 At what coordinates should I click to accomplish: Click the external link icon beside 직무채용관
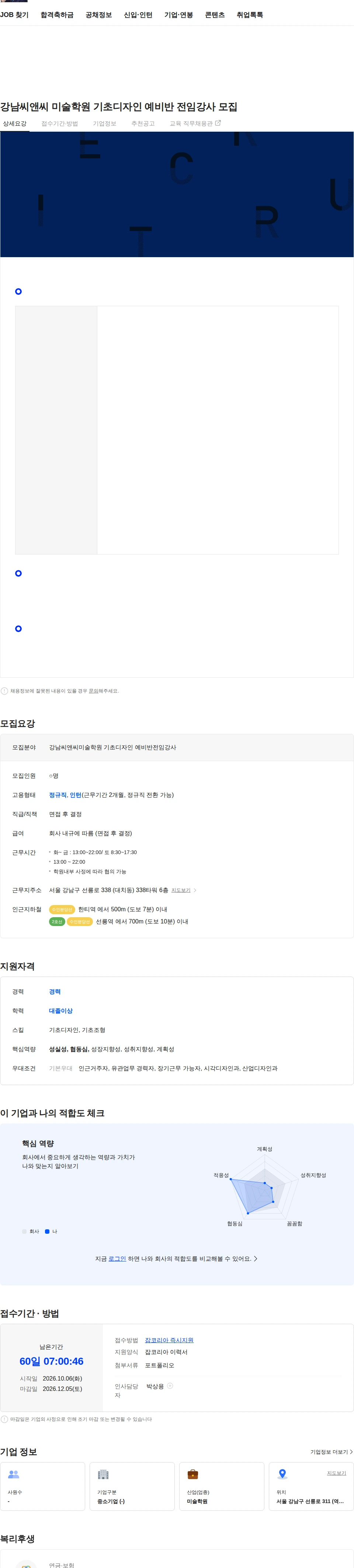click(218, 123)
